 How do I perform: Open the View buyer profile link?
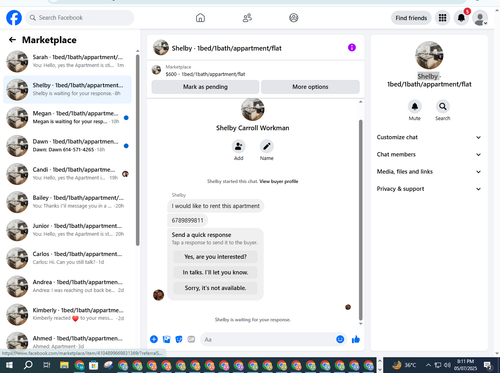[x=279, y=181]
